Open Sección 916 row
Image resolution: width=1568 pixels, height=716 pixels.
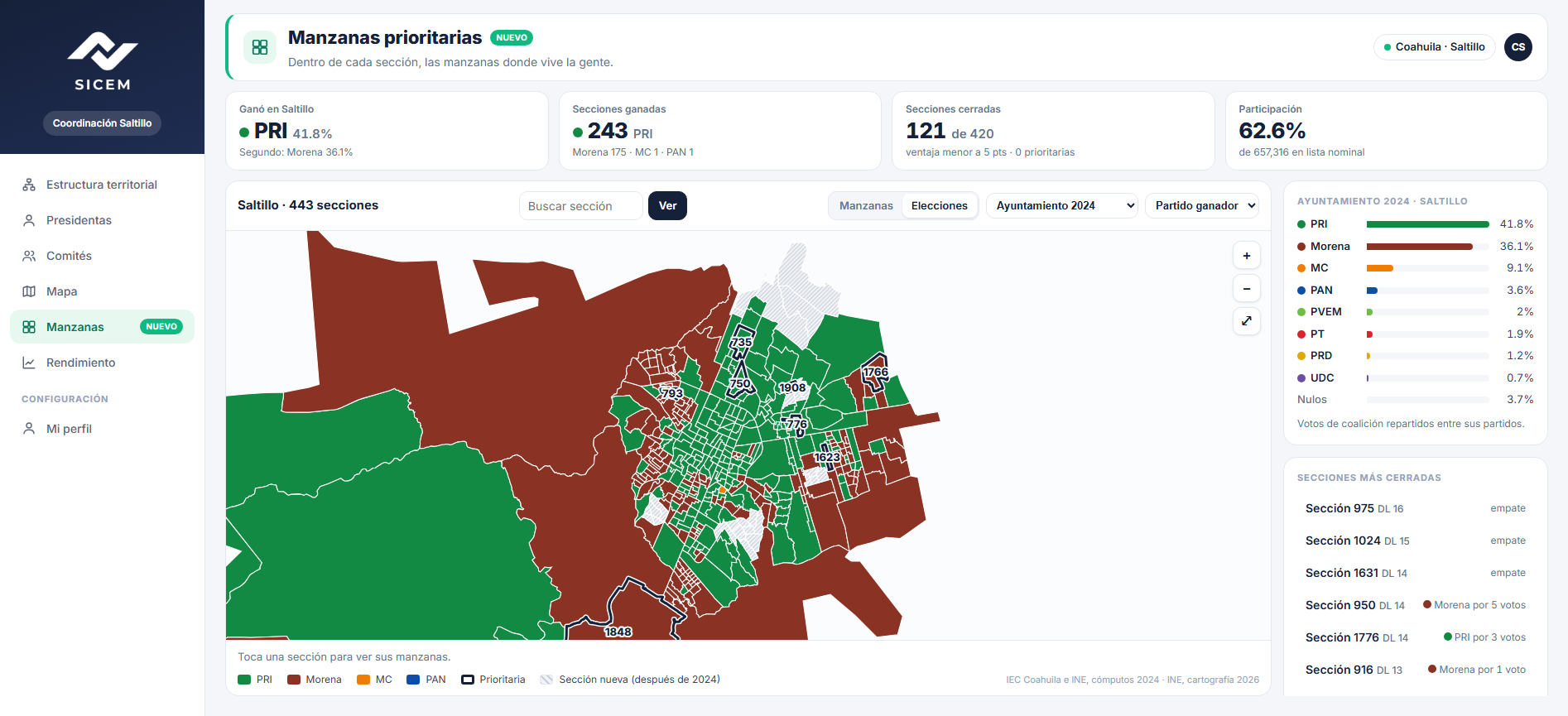(1415, 670)
